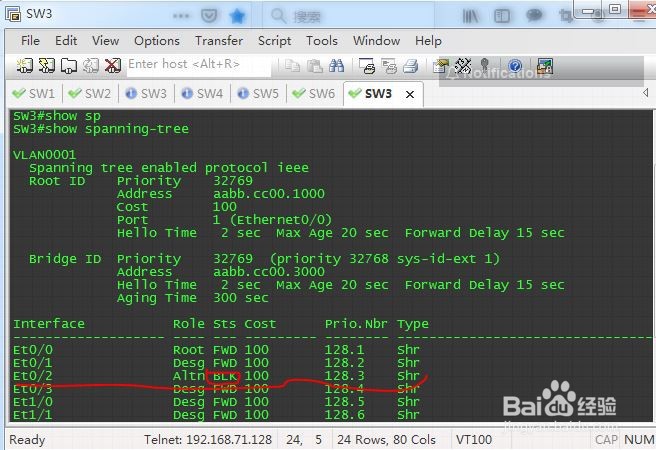This screenshot has width=656, height=450.
Task: Click 'VT100' emulation in status bar
Action: click(x=474, y=440)
